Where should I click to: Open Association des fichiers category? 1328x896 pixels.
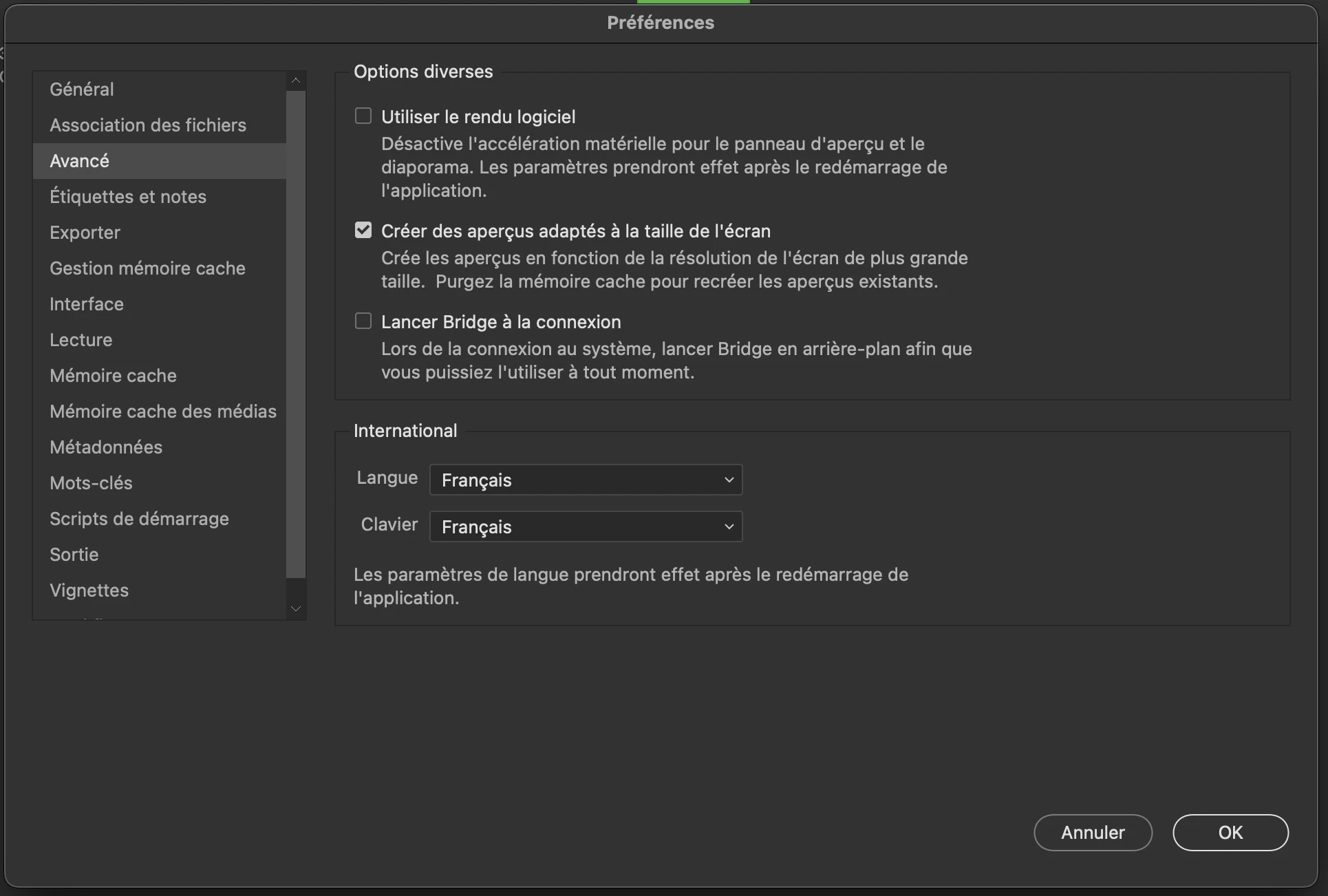[x=148, y=125]
